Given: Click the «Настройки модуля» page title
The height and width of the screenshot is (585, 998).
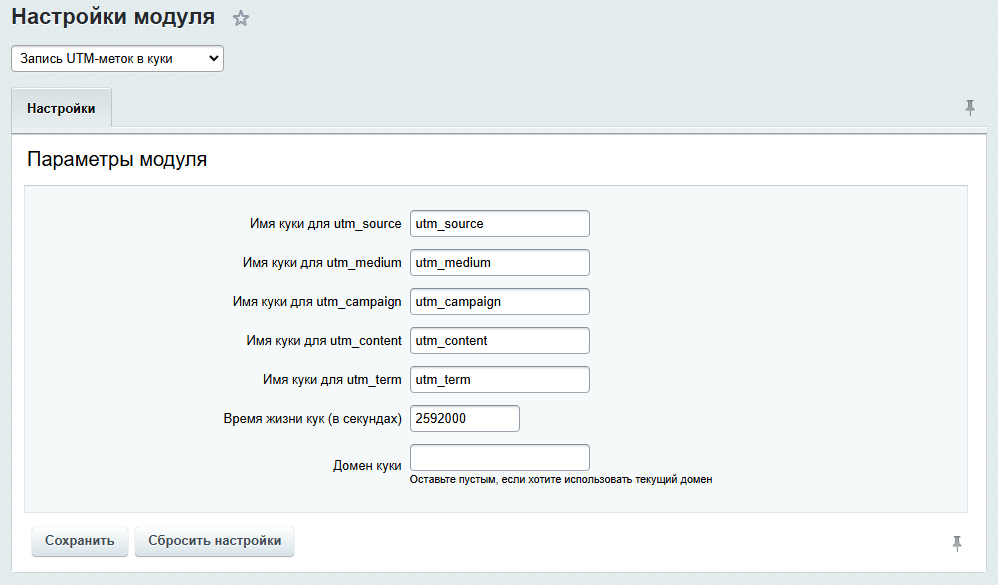Looking at the screenshot, I should 113,17.
